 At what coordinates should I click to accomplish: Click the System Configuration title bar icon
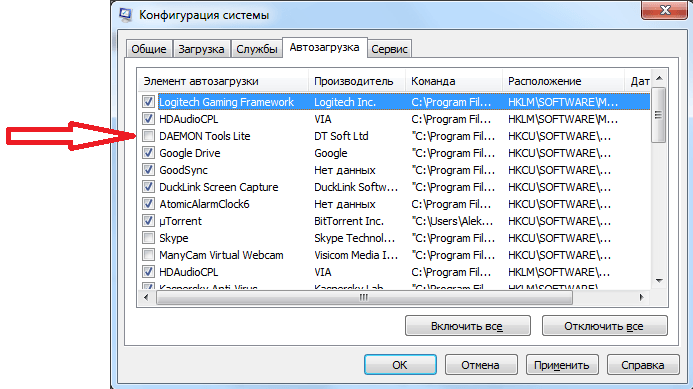point(126,15)
